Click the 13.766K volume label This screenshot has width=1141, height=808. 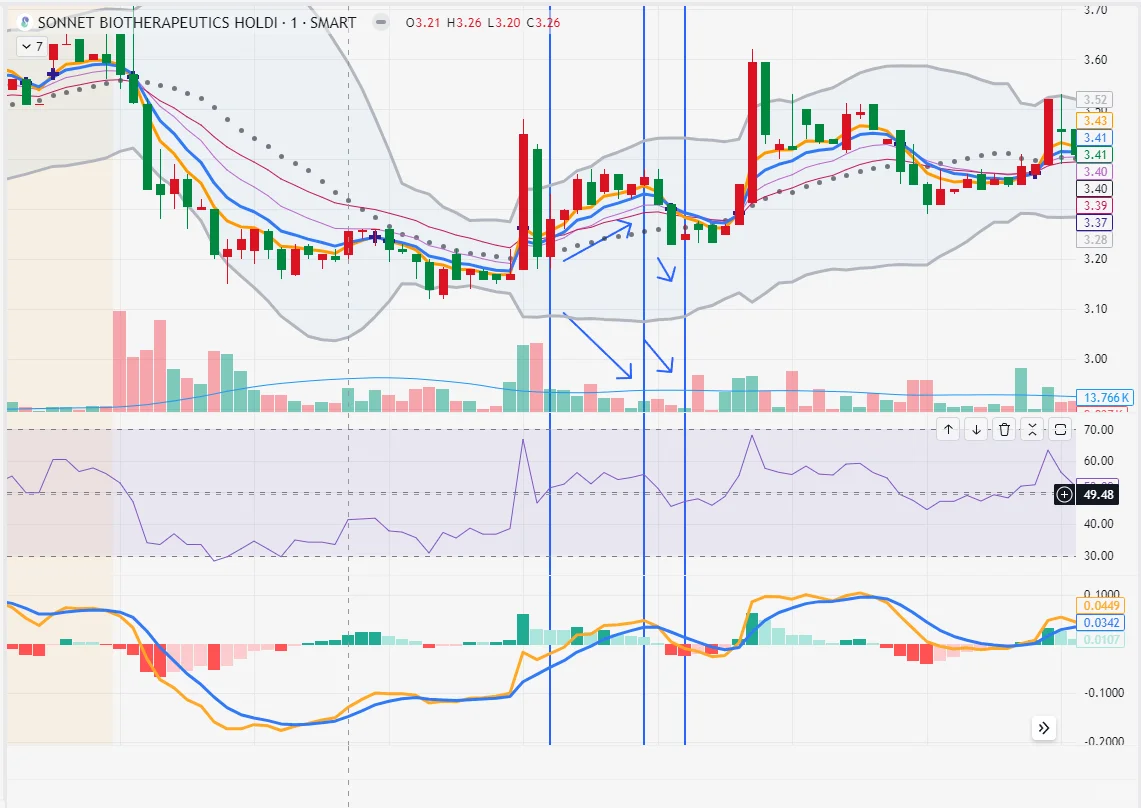point(1105,397)
